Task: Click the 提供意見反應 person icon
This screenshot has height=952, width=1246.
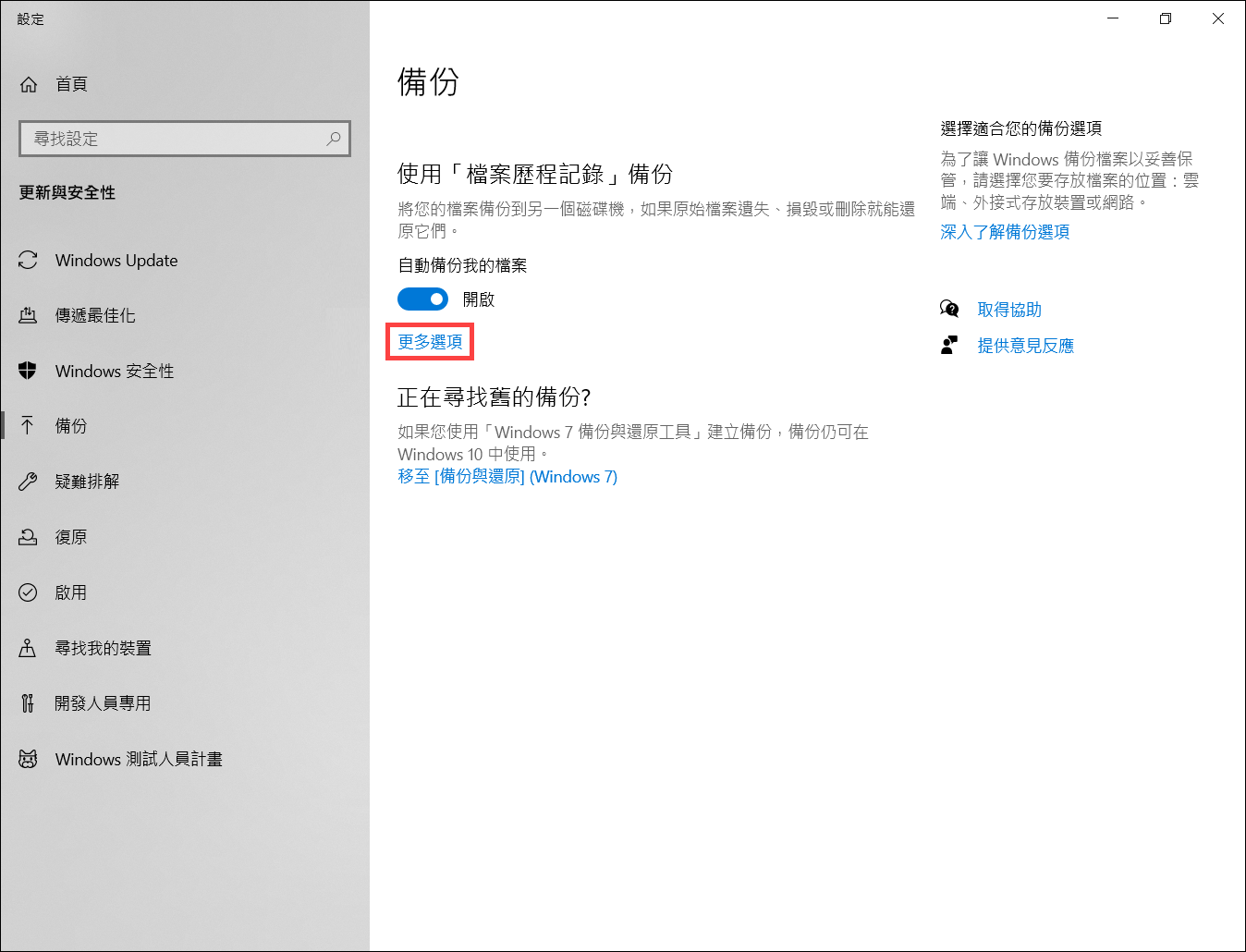Action: (949, 345)
